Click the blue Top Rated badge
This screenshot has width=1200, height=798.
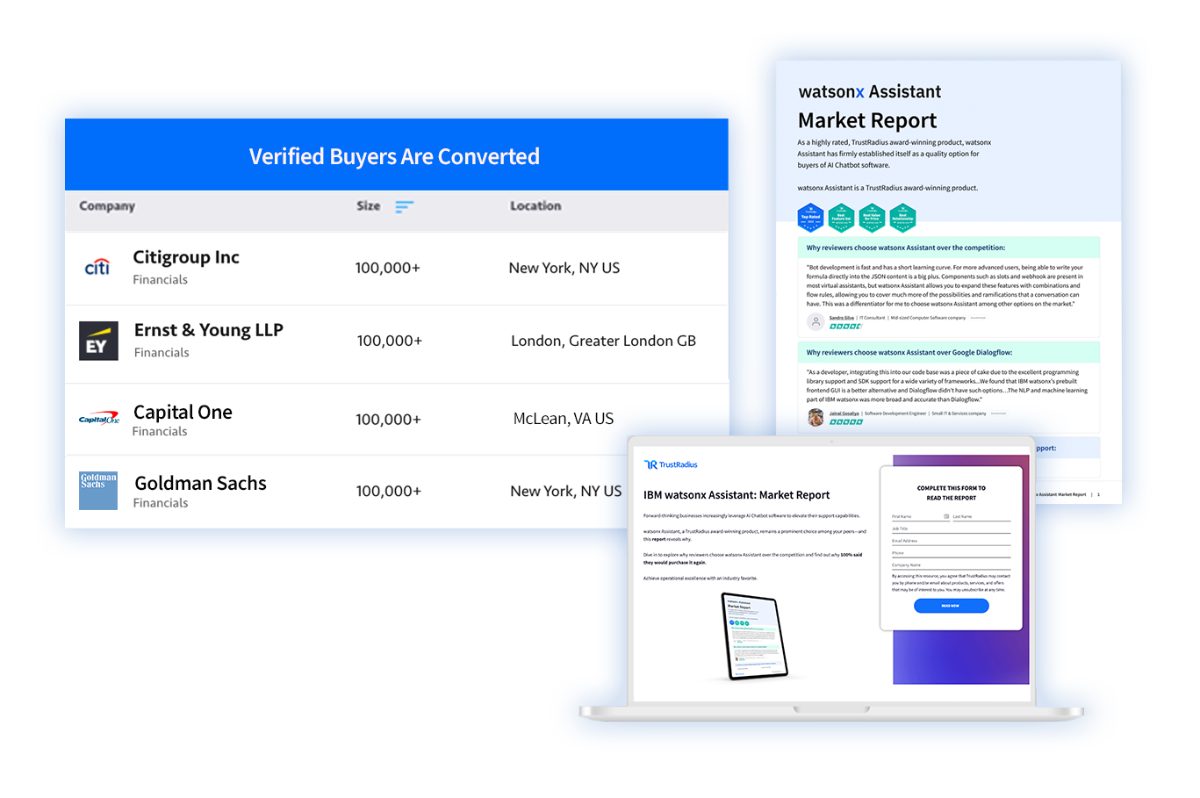810,217
